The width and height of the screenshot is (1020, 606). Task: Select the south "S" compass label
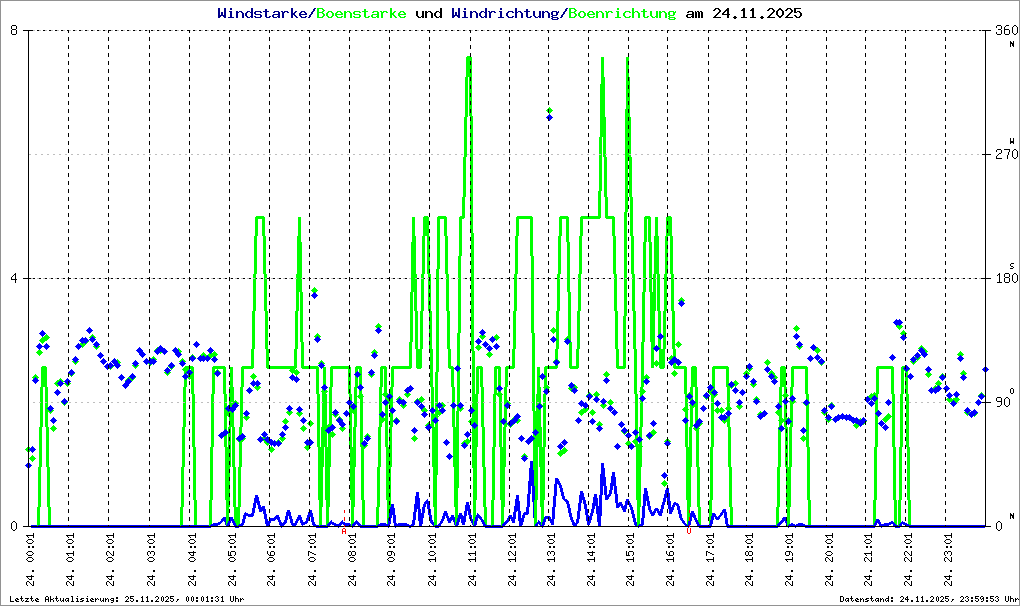point(1012,265)
